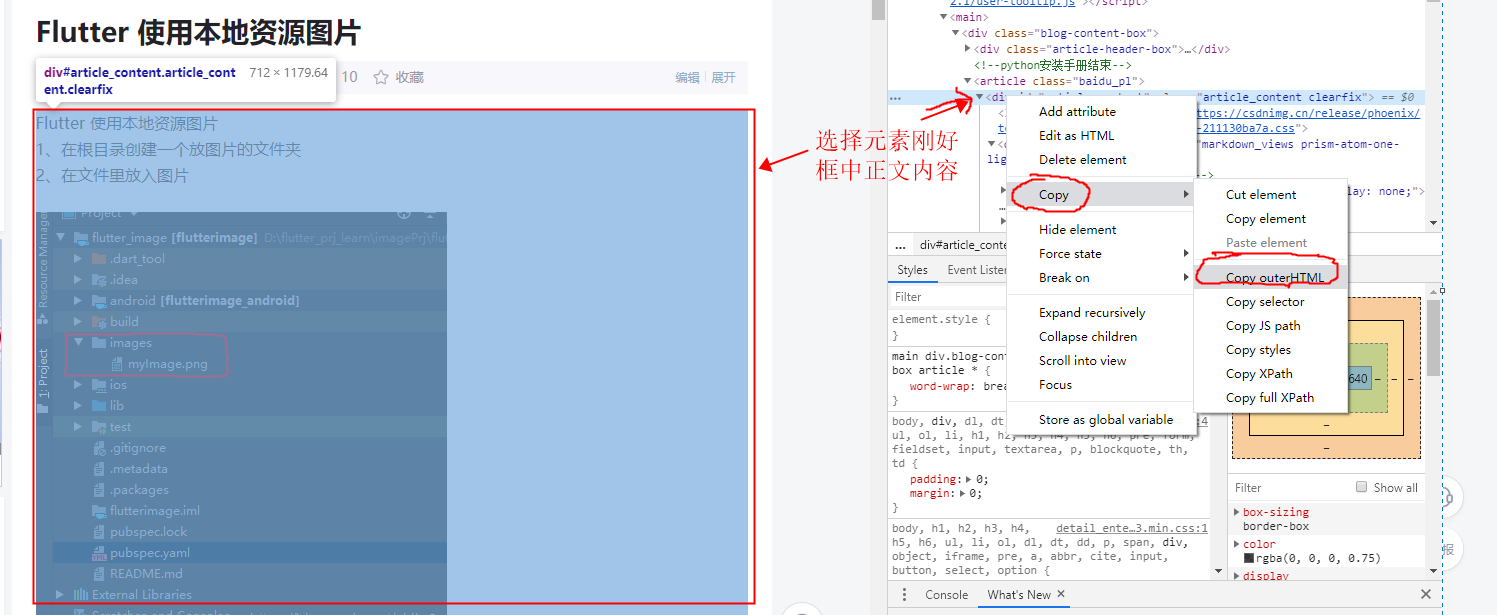This screenshot has height=615, width=1497.
Task: Select Copy XPath
Action: coord(1271,374)
